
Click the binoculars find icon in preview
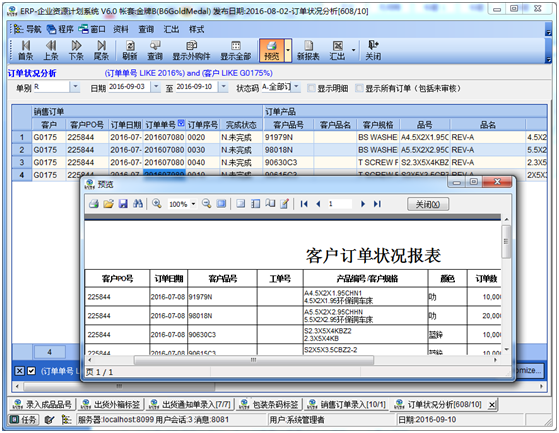[x=138, y=204]
